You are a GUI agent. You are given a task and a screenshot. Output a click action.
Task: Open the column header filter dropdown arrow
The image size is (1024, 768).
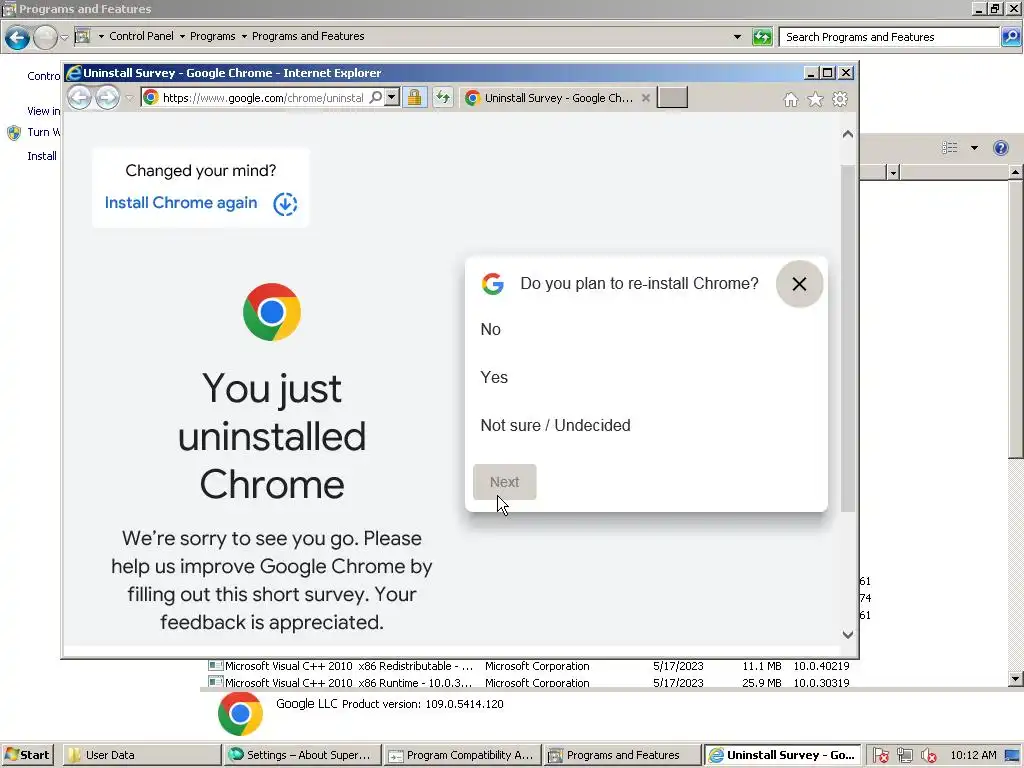(x=893, y=172)
